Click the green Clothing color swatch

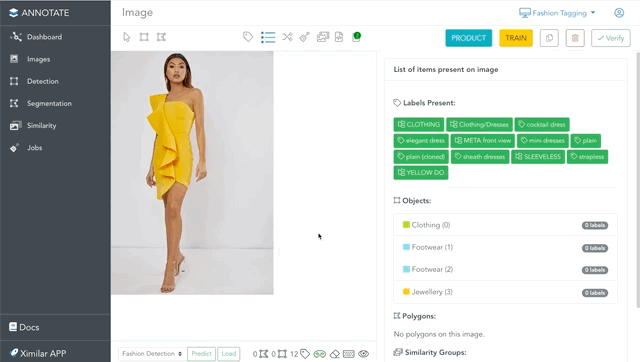(x=406, y=224)
